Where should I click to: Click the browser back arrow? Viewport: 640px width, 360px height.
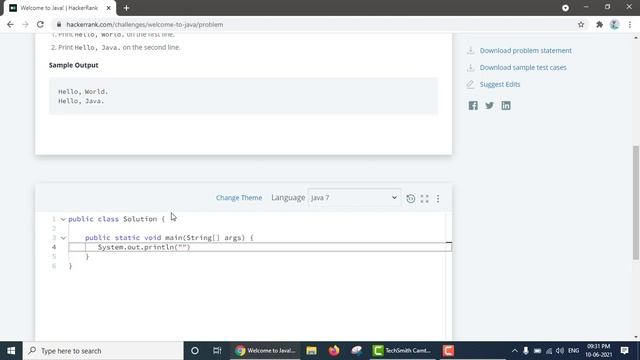pyautogui.click(x=10, y=24)
